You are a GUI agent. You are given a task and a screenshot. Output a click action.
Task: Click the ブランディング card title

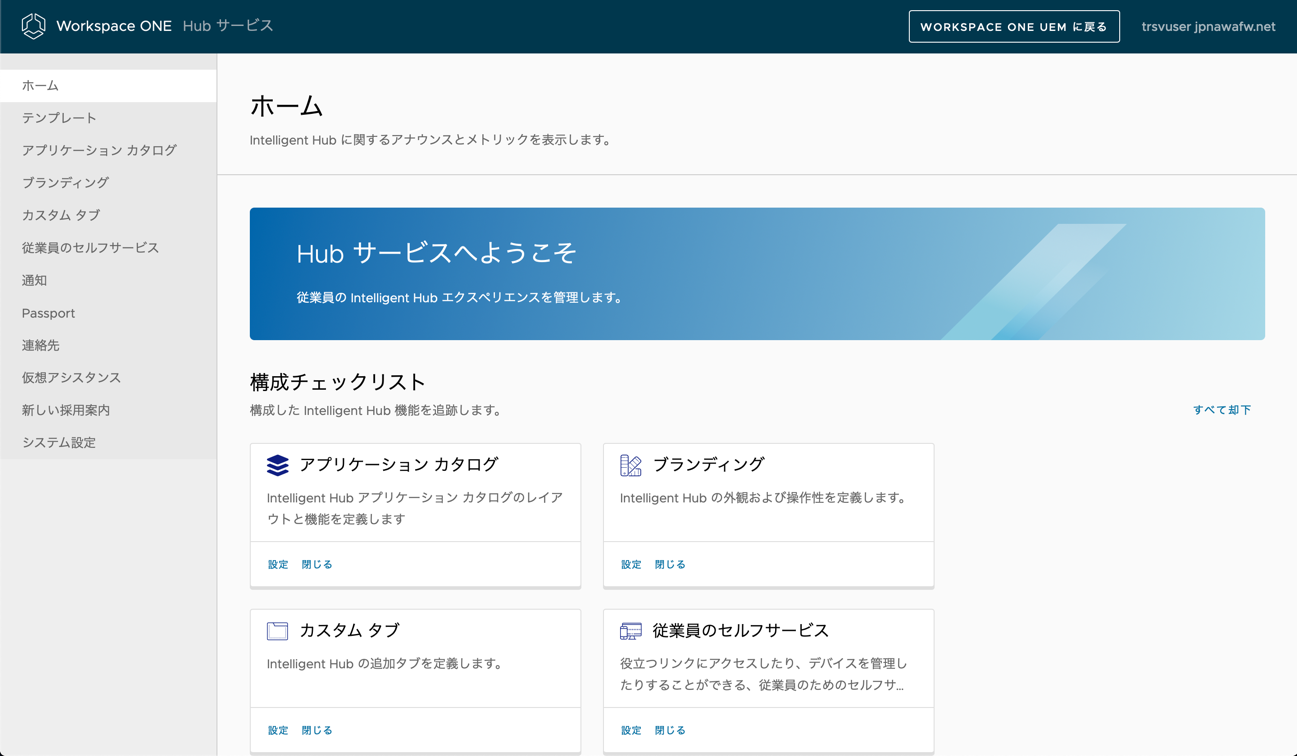pos(708,465)
